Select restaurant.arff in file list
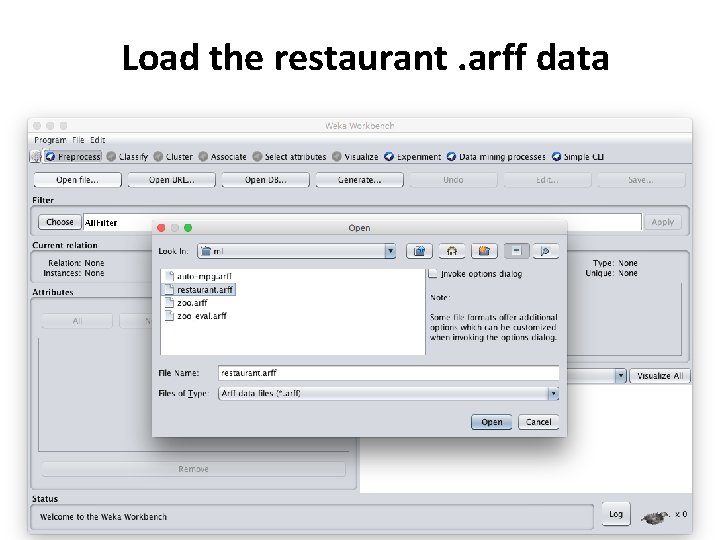 (205, 289)
